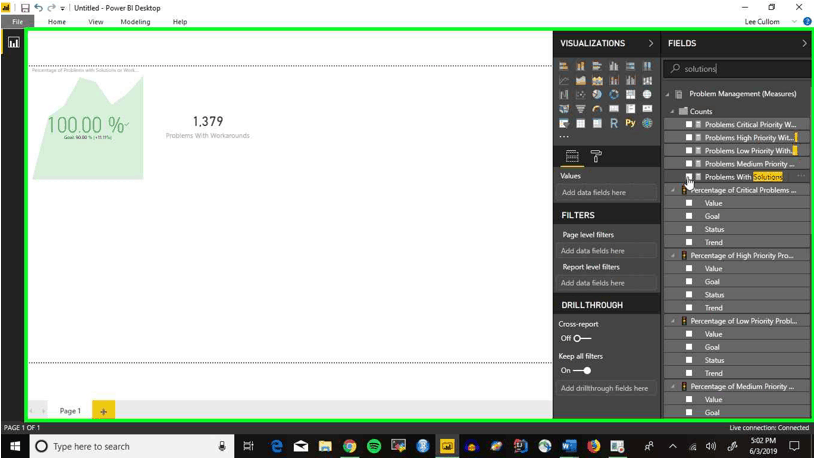Image resolution: width=816 pixels, height=460 pixels.
Task: Open Report view from left sidebar
Action: 14,43
